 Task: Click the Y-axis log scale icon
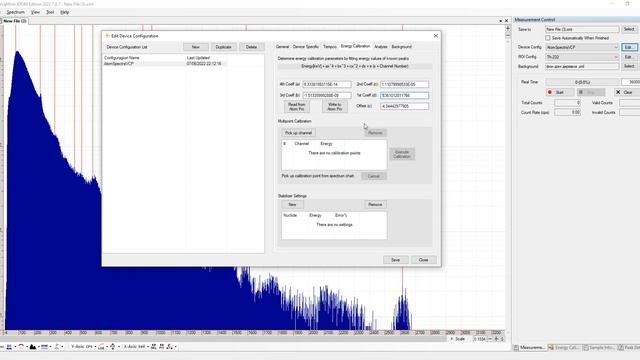pyautogui.click(x=101, y=347)
